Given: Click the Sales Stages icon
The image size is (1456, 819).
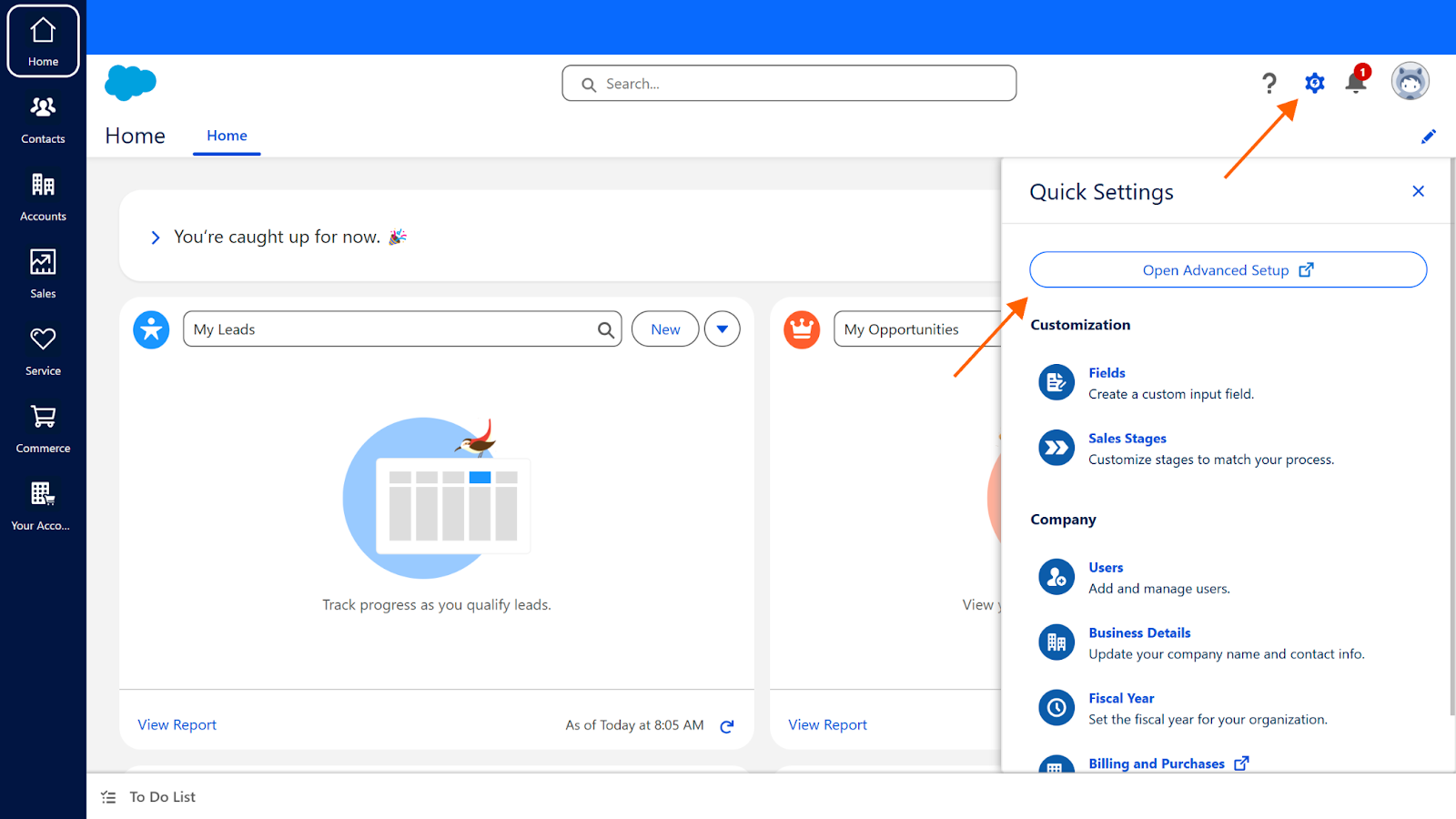Looking at the screenshot, I should pos(1057,448).
